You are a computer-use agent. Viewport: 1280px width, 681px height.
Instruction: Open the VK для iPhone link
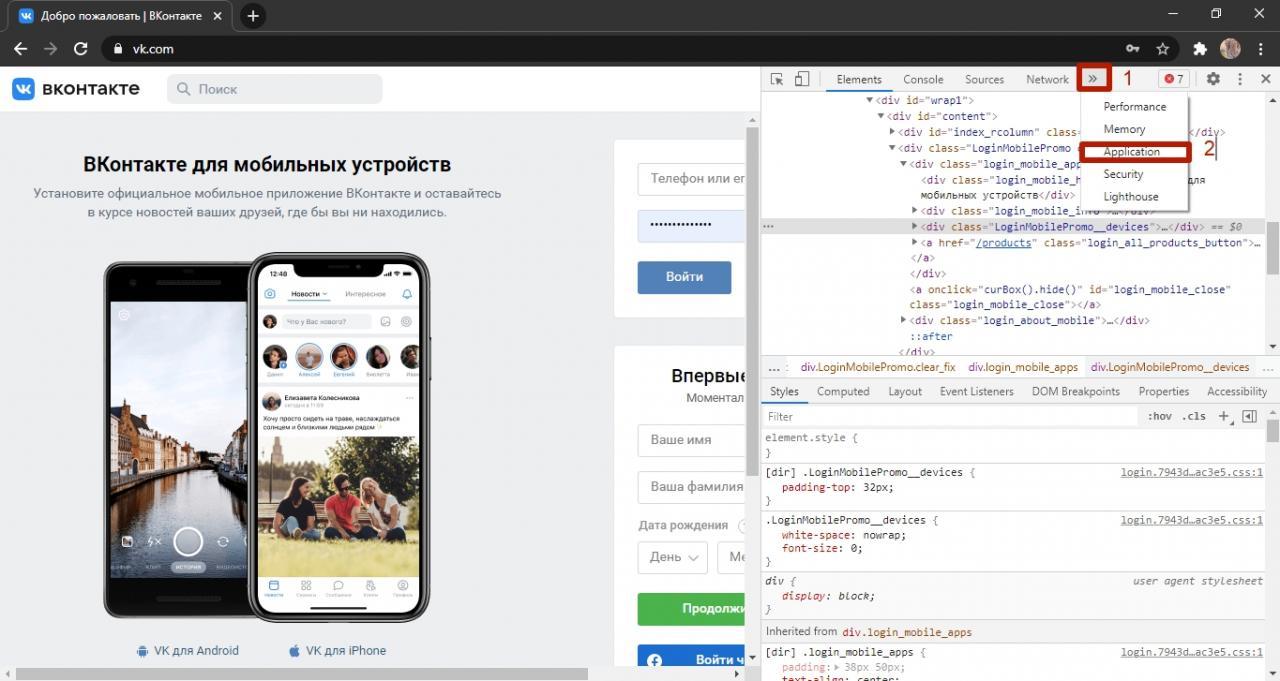tap(337, 650)
